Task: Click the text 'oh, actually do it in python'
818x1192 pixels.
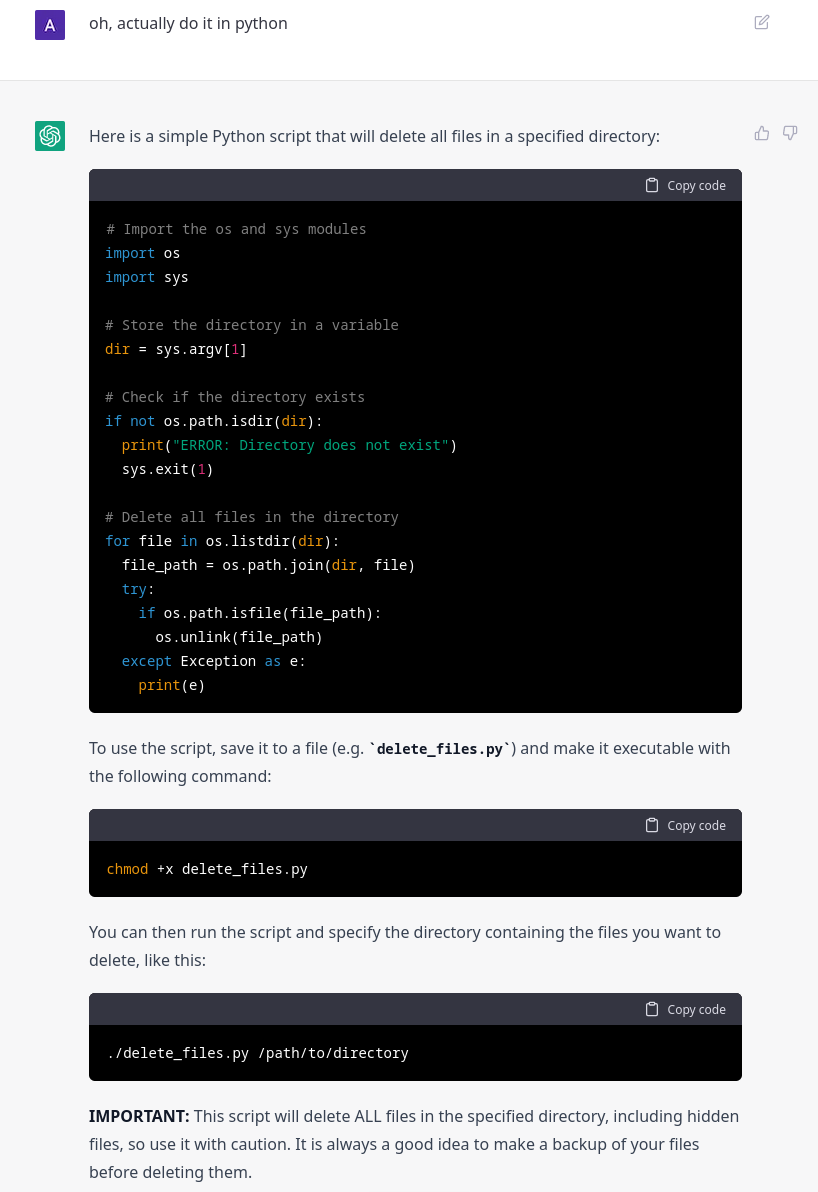Action: click(x=189, y=24)
